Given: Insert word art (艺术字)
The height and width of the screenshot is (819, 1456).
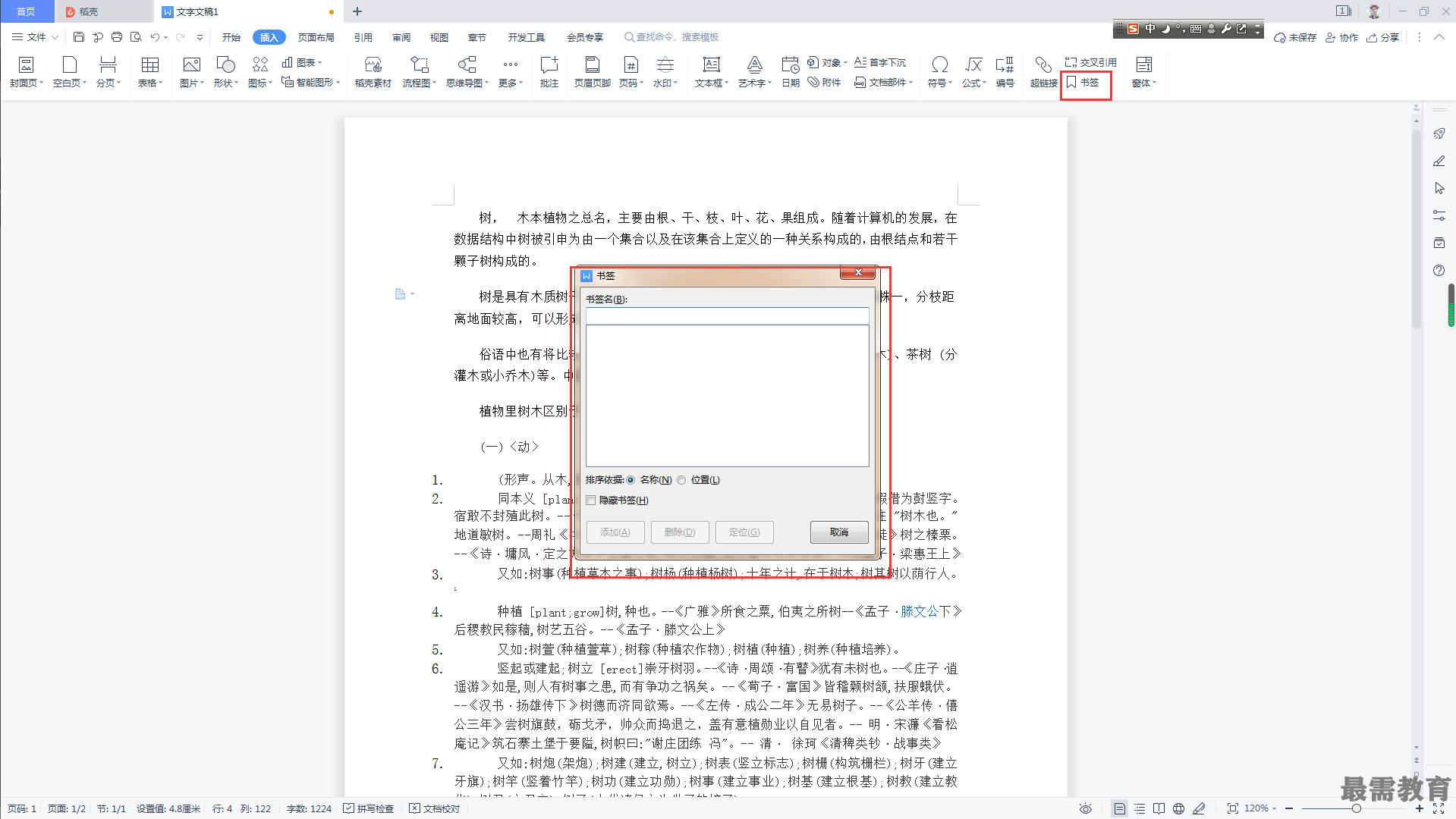Looking at the screenshot, I should (x=754, y=72).
